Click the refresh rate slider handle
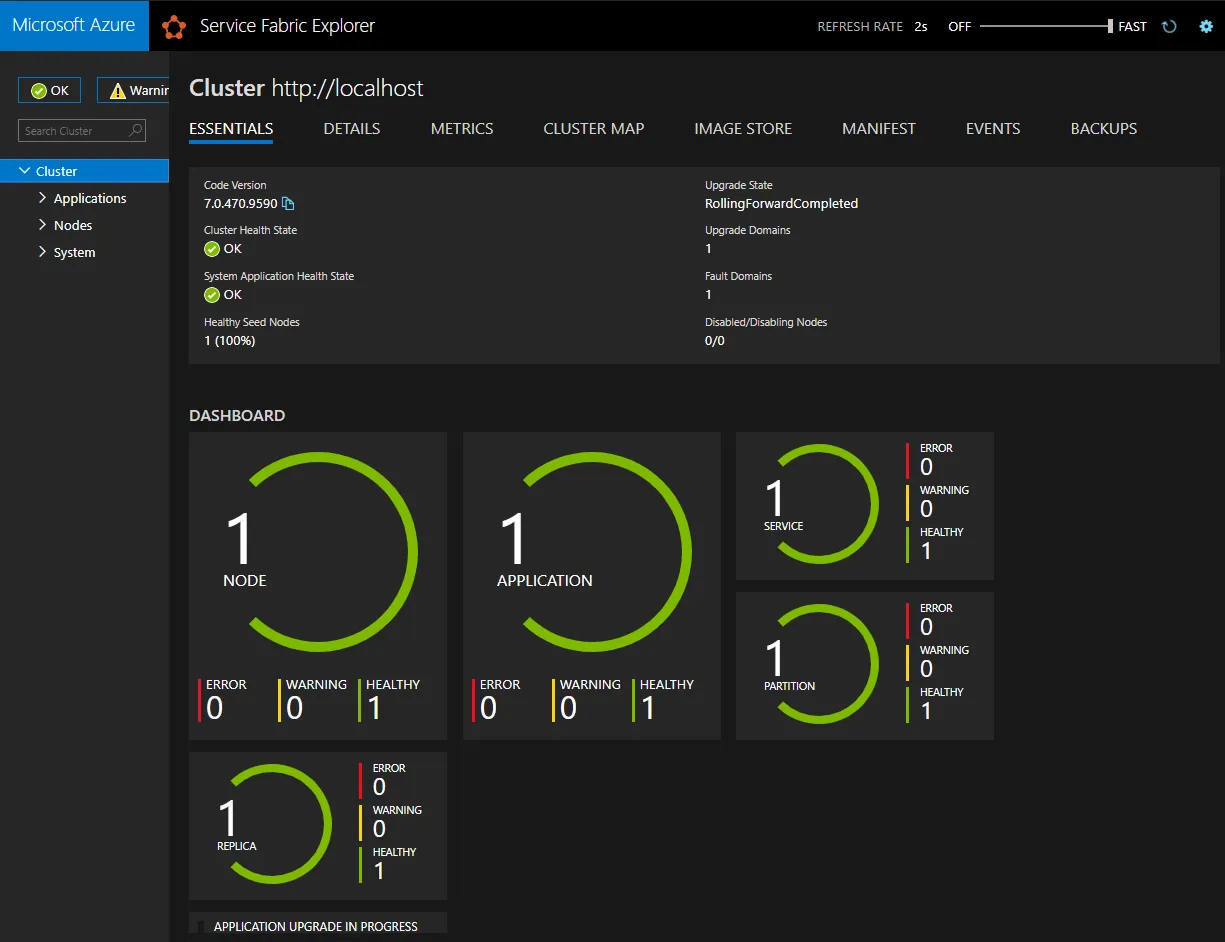 [1110, 27]
